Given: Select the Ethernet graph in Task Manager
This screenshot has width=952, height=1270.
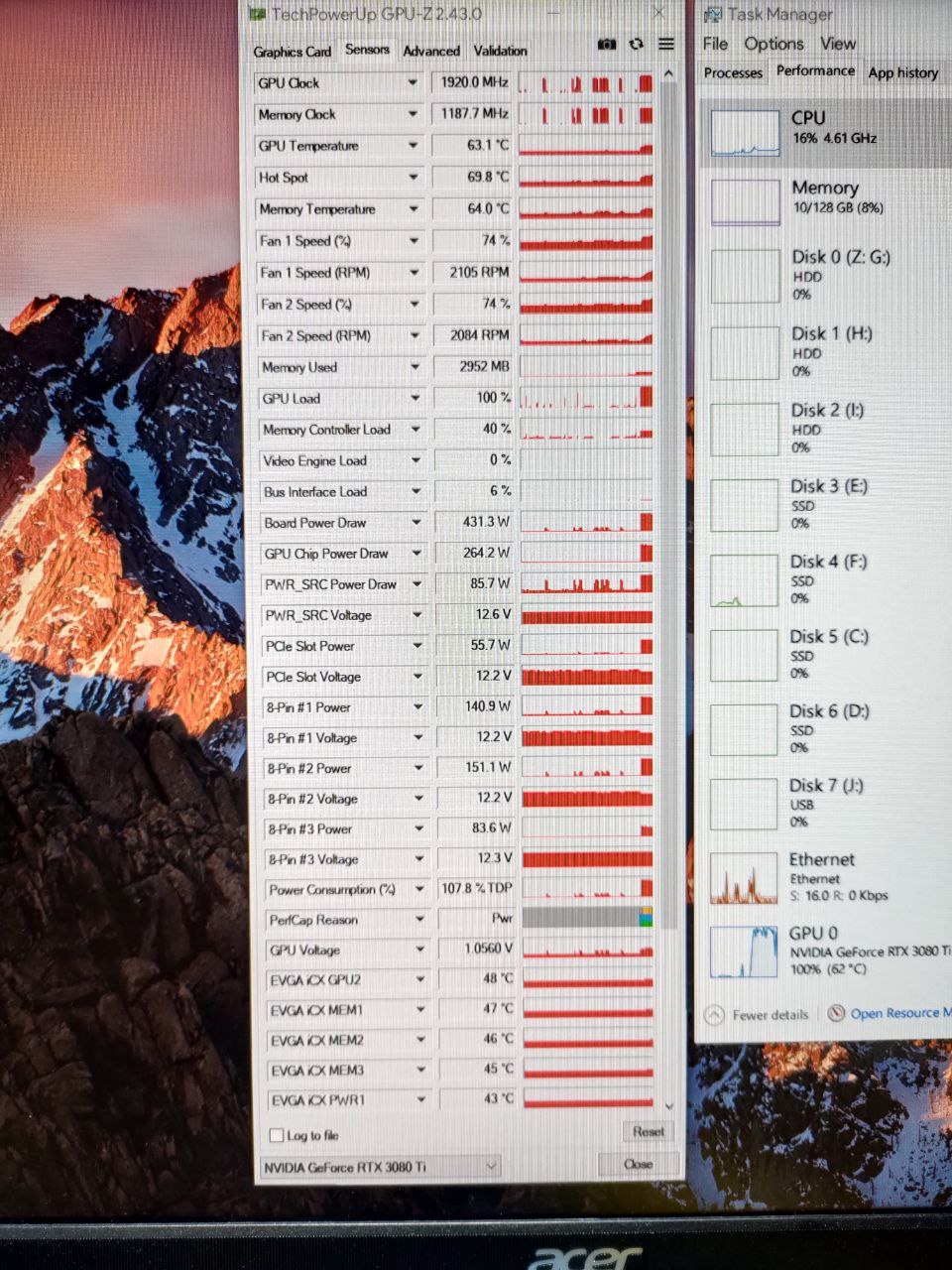Looking at the screenshot, I should (744, 878).
